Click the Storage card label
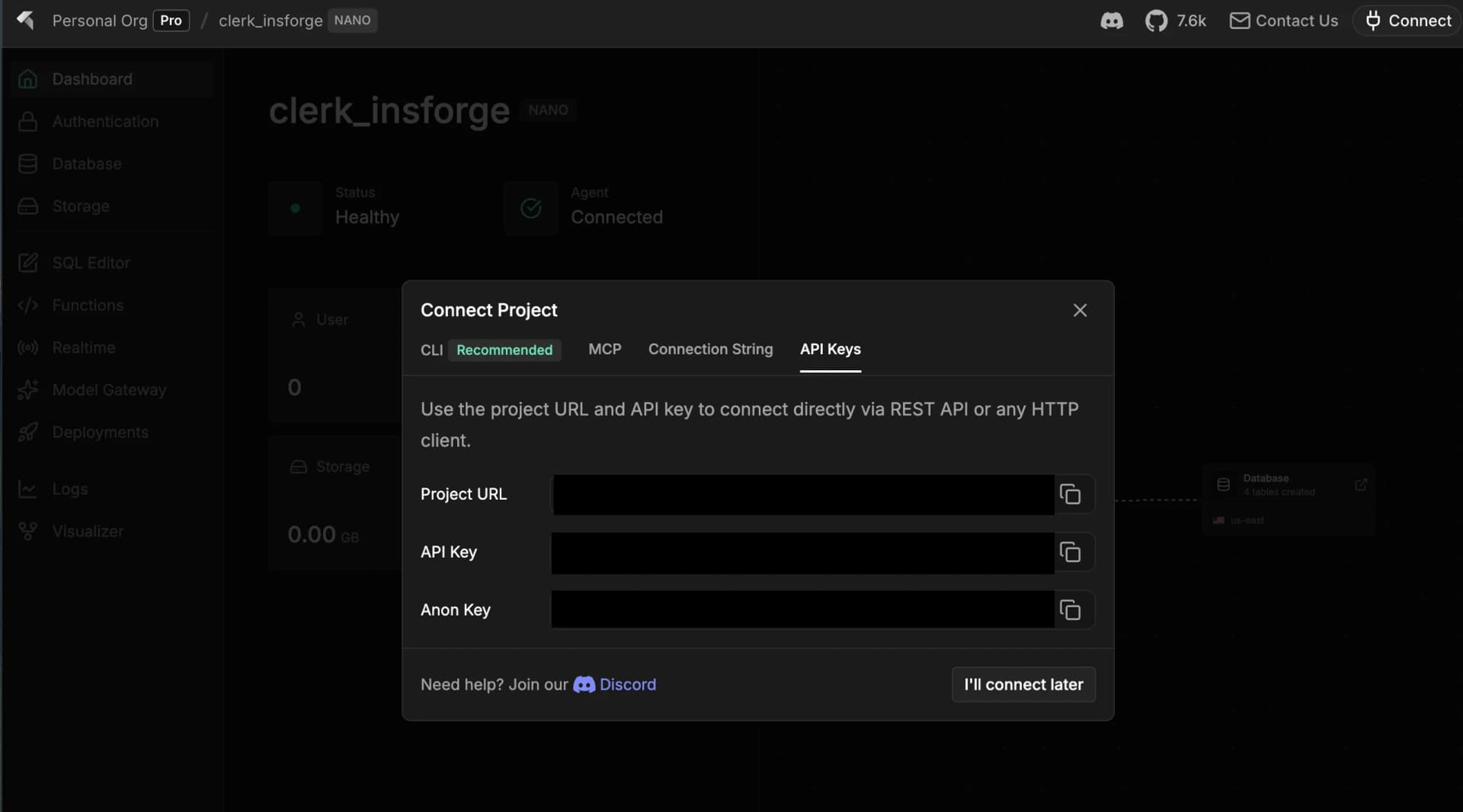1463x812 pixels. 343,467
